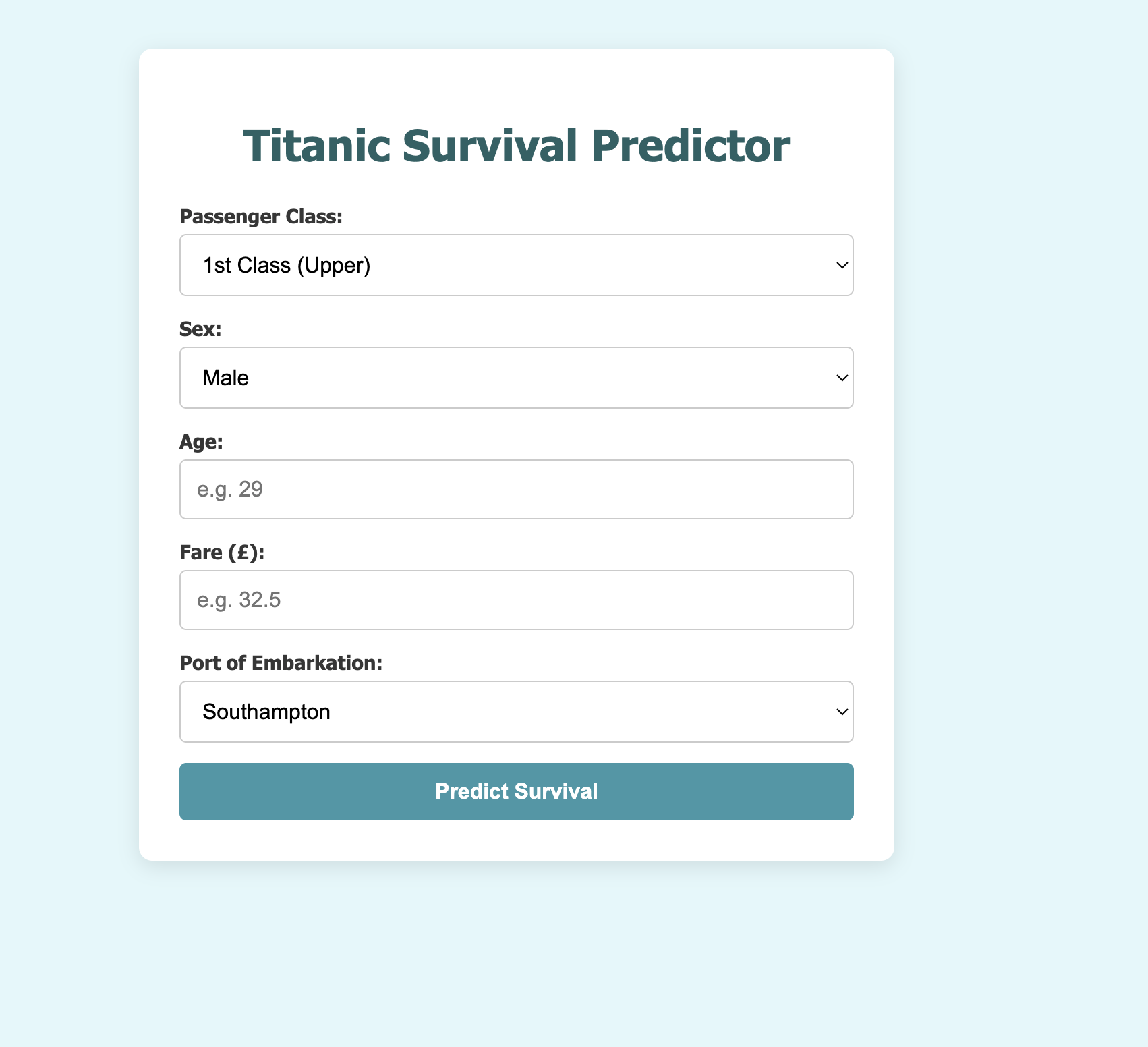Click the "Southampton" selected value text

(x=266, y=712)
